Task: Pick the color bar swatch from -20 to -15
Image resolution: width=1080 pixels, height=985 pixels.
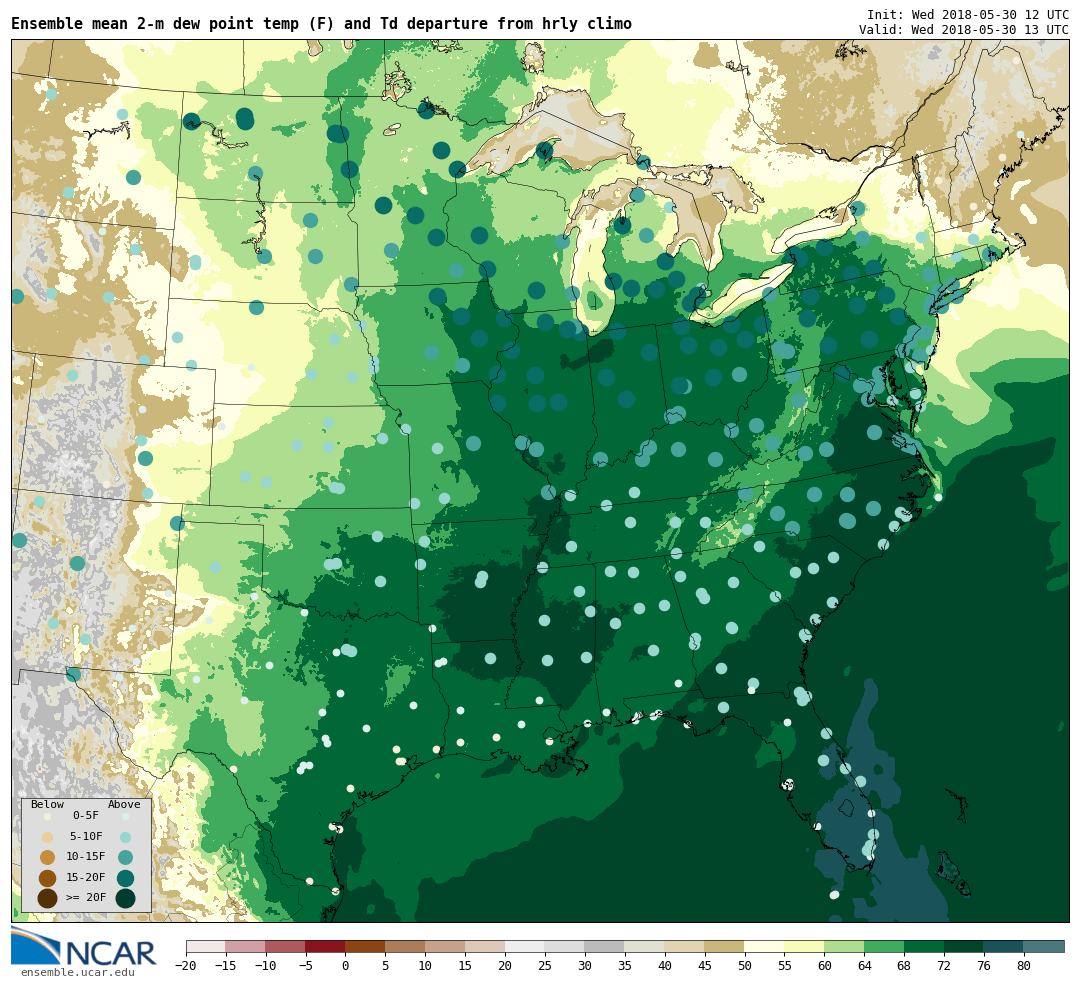Action: [206, 946]
